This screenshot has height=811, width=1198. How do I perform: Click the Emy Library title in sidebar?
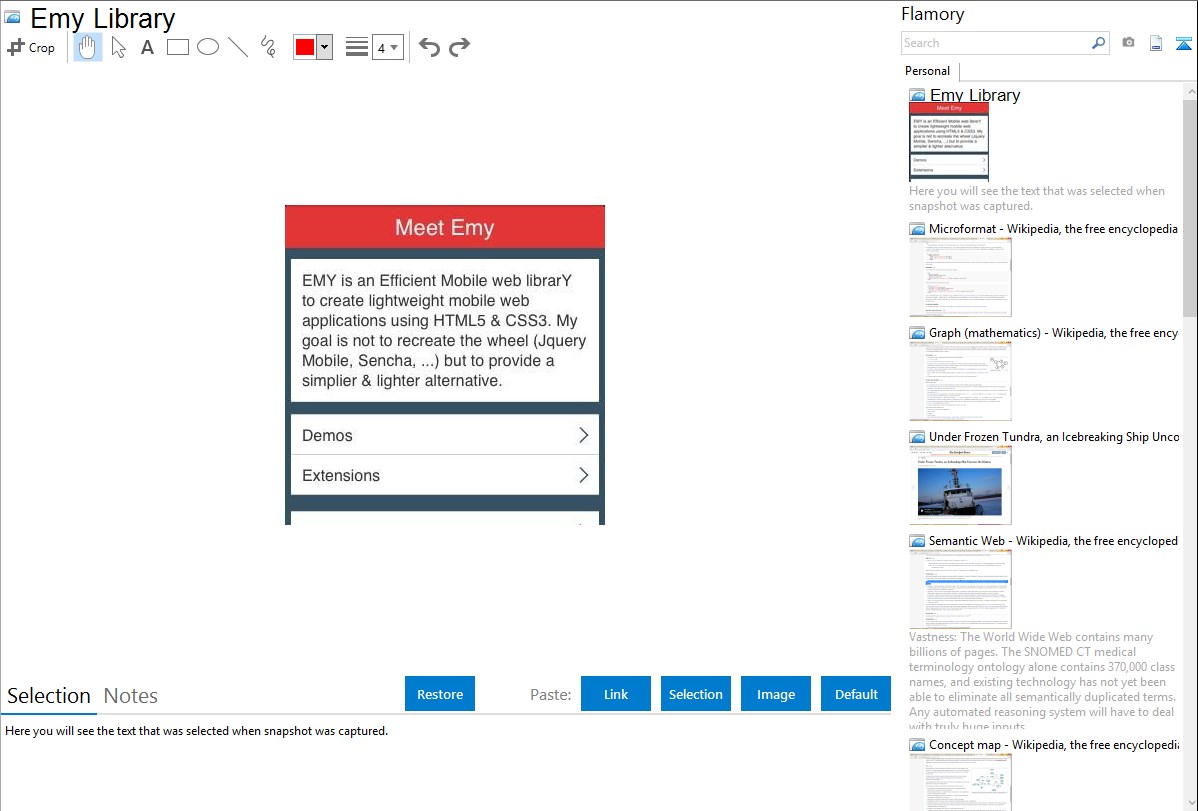975,96
